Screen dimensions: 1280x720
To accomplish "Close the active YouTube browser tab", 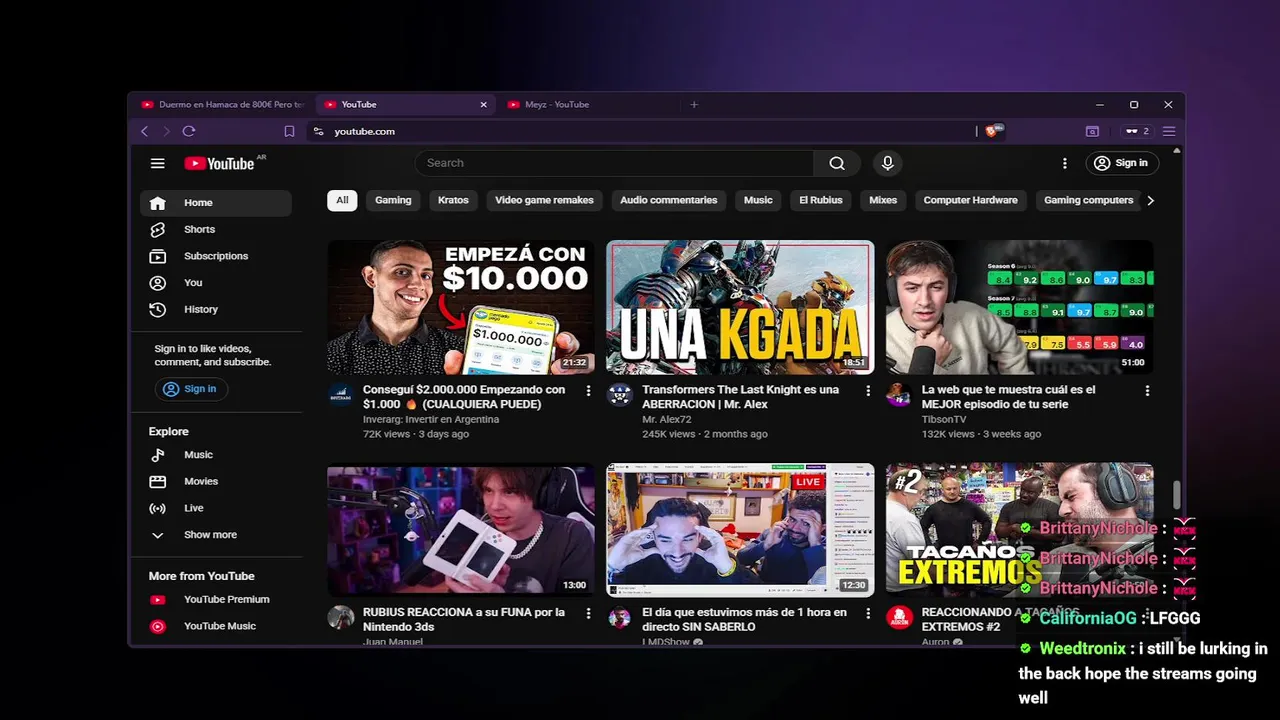I will point(484,104).
